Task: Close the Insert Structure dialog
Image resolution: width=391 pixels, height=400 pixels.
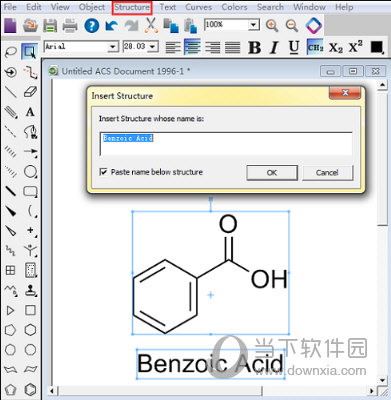Action: tap(345, 93)
